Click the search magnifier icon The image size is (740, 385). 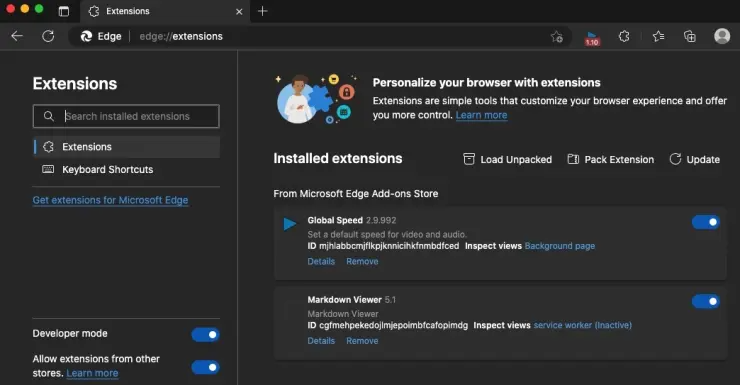coord(49,116)
